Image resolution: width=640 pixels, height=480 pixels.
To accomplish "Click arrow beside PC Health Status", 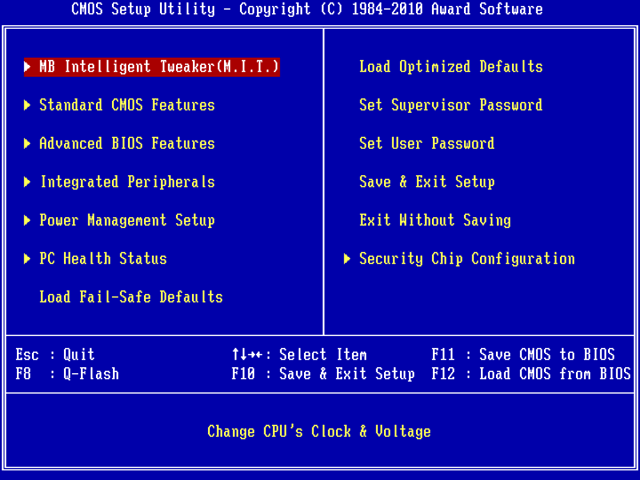I will 27,259.
